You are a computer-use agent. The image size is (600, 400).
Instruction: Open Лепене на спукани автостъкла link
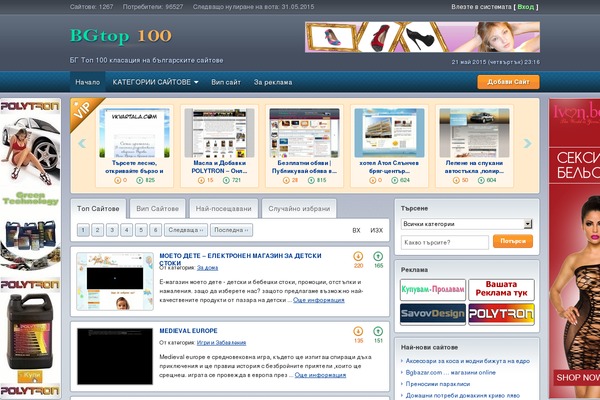point(474,167)
